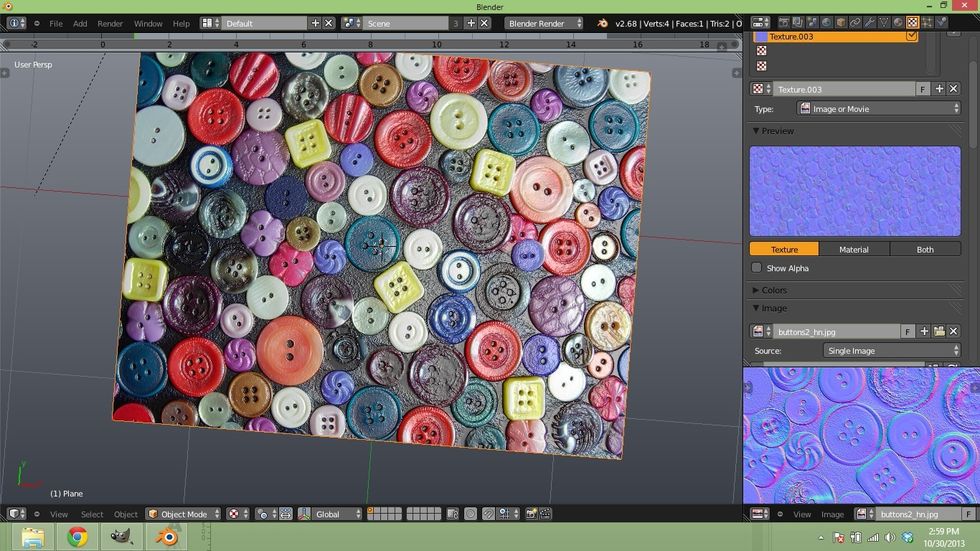Open the Image or Movie type dropdown
Screen dimensions: 980x551
(x=879, y=109)
